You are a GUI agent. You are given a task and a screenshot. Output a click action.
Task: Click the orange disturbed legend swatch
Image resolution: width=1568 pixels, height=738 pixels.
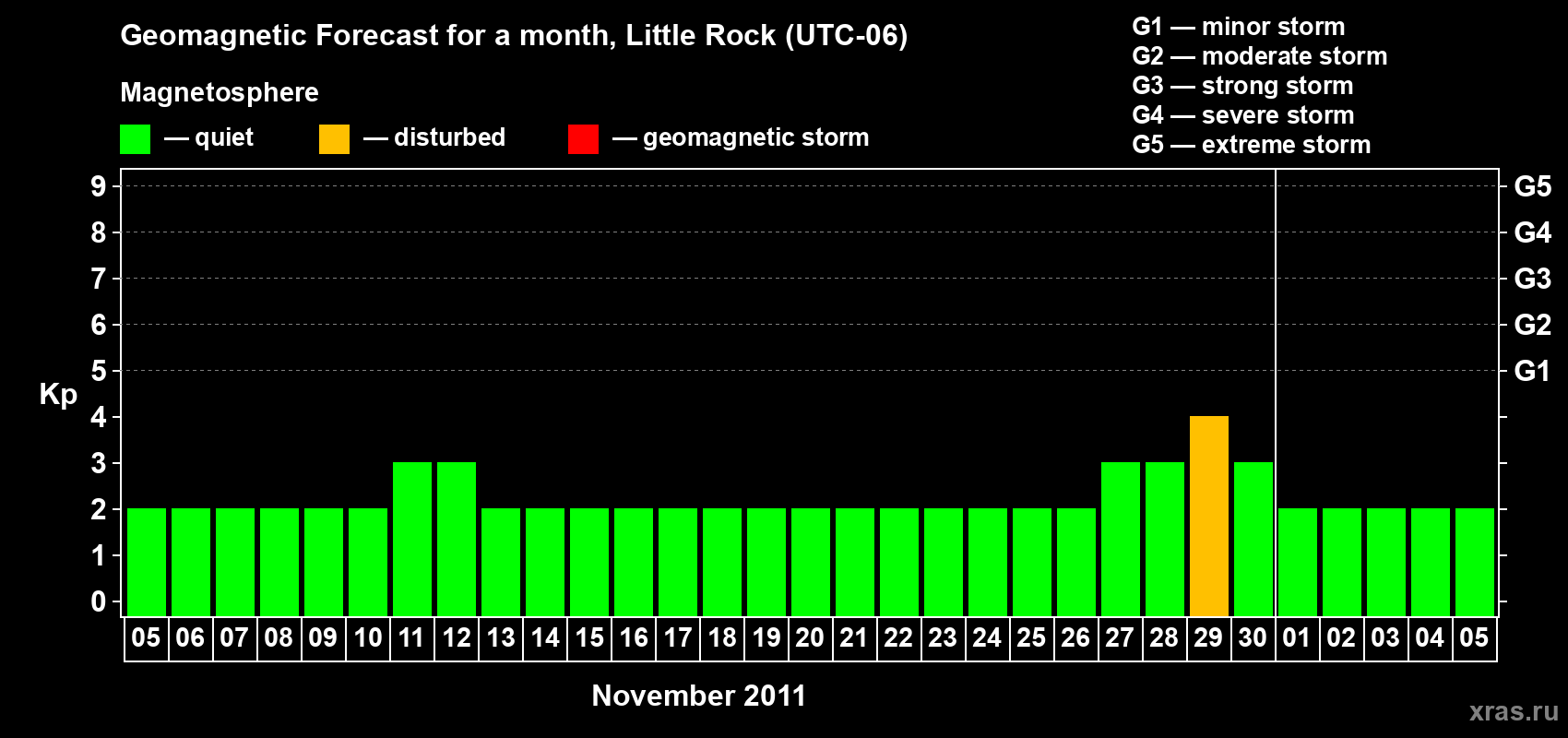pyautogui.click(x=334, y=139)
